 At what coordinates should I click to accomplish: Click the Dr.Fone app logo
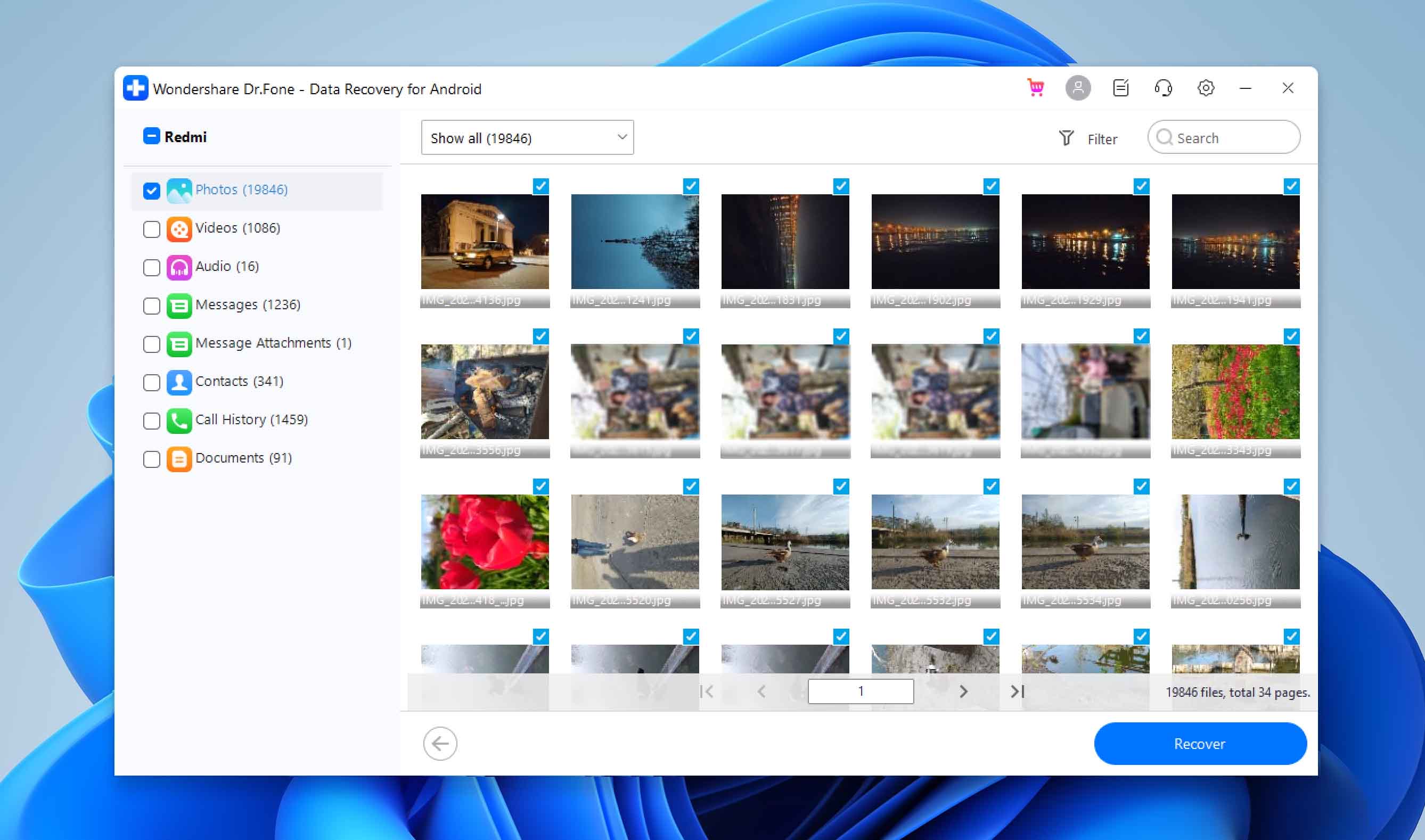[x=136, y=88]
